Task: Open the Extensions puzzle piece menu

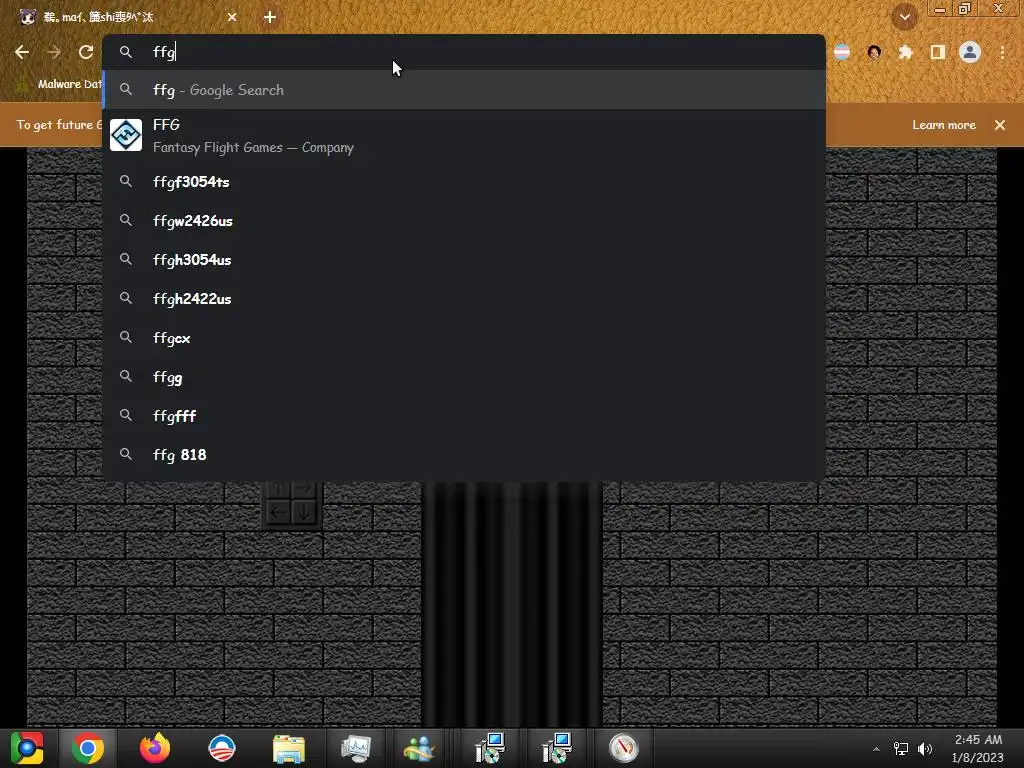Action: [x=905, y=52]
